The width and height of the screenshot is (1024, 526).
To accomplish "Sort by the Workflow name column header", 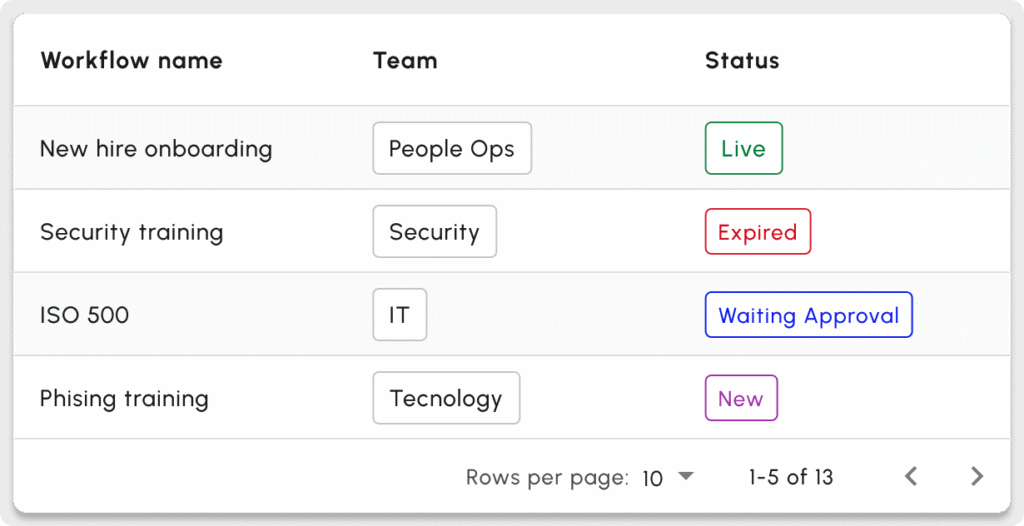I will [131, 60].
